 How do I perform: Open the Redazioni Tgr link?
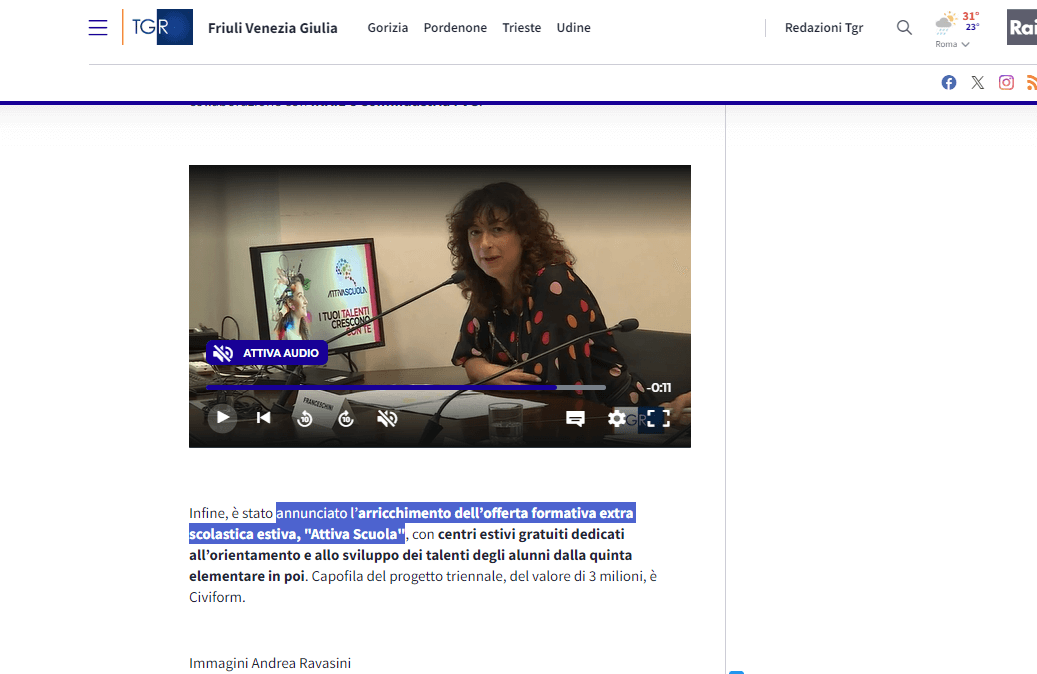[x=824, y=28]
